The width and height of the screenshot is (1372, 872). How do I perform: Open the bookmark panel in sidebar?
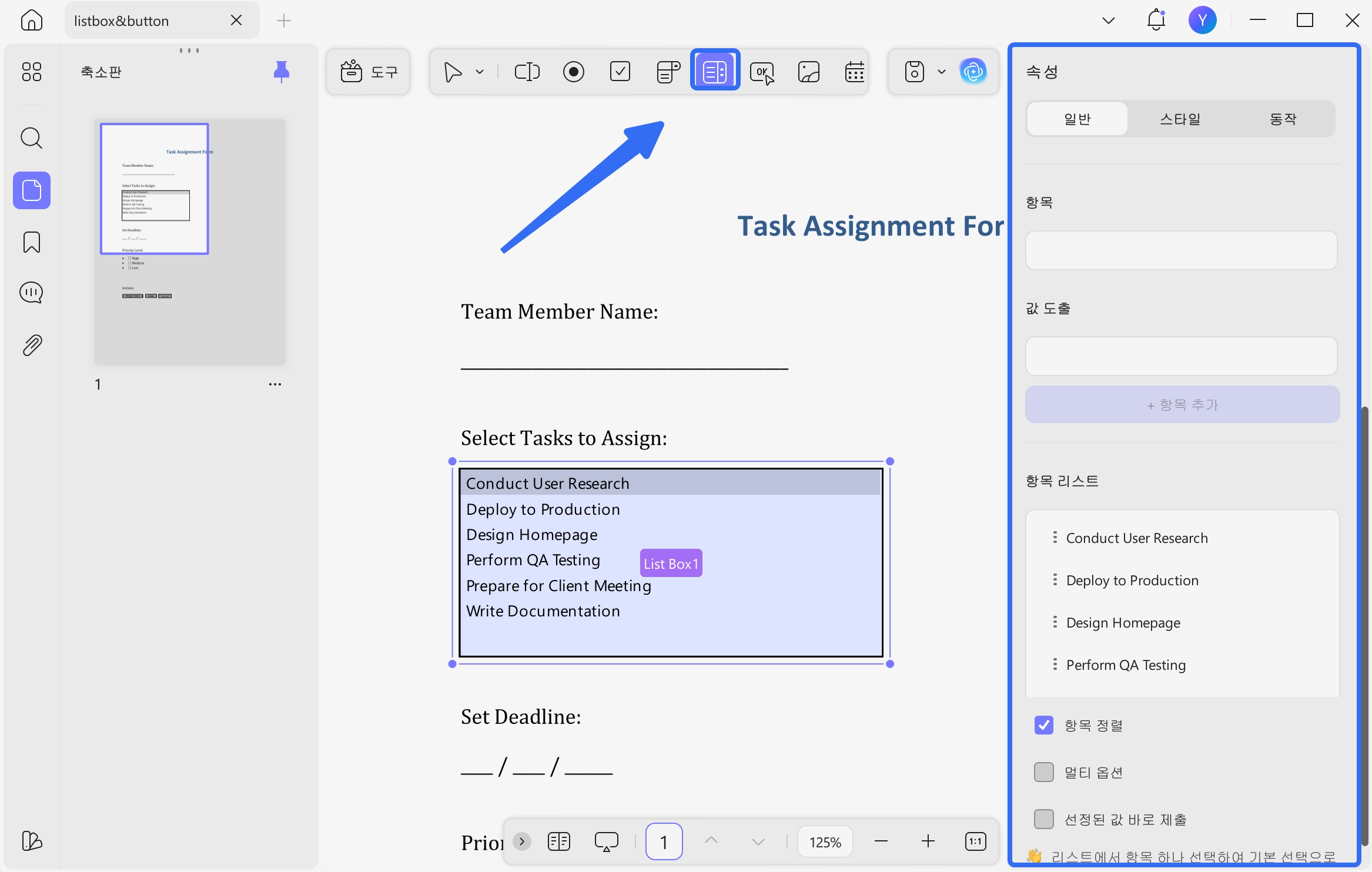31,242
